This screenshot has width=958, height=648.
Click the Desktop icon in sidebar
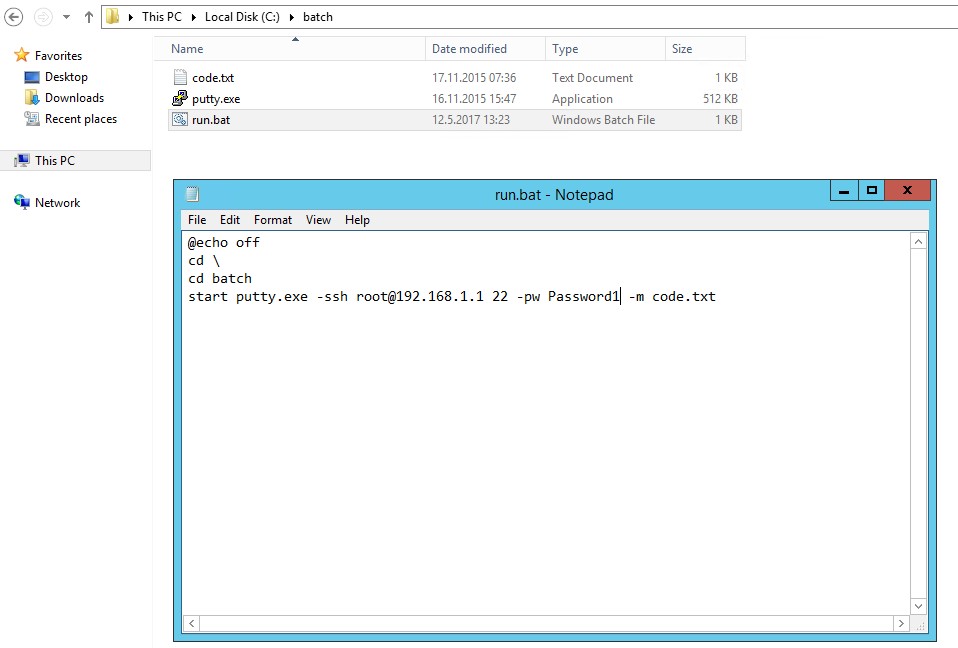[x=32, y=77]
